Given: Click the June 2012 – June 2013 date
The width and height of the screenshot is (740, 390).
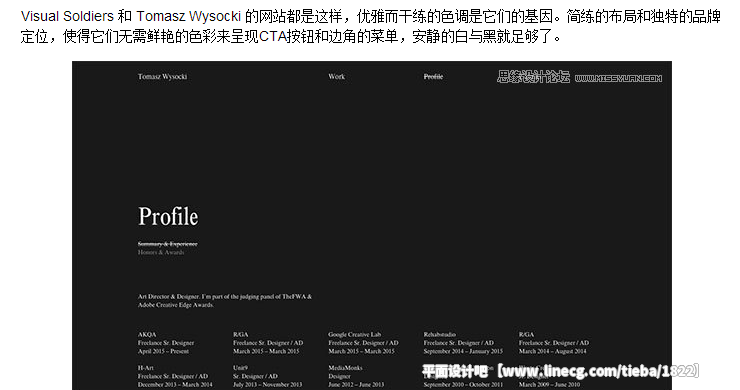Looking at the screenshot, I should [x=356, y=385].
